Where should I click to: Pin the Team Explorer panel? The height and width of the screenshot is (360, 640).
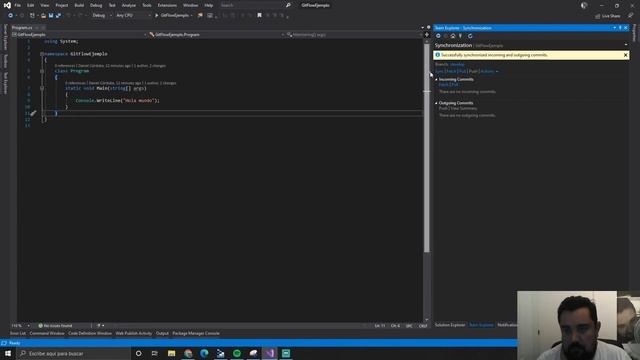pos(620,28)
